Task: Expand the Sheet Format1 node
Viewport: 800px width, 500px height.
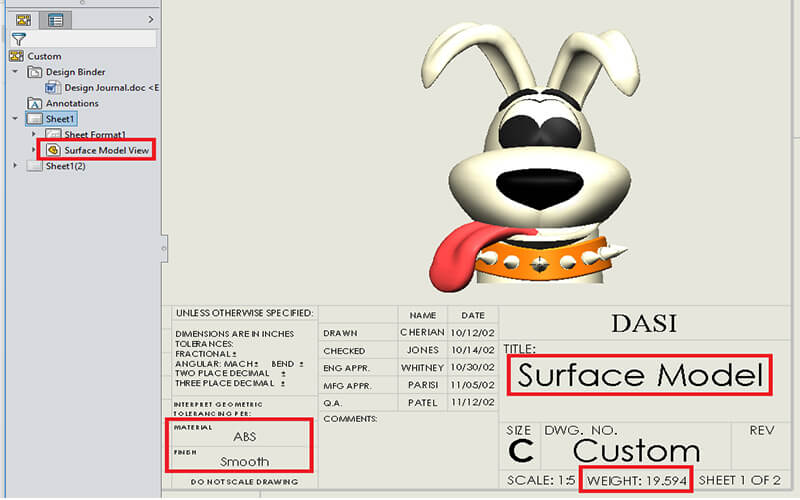Action: pyautogui.click(x=34, y=134)
